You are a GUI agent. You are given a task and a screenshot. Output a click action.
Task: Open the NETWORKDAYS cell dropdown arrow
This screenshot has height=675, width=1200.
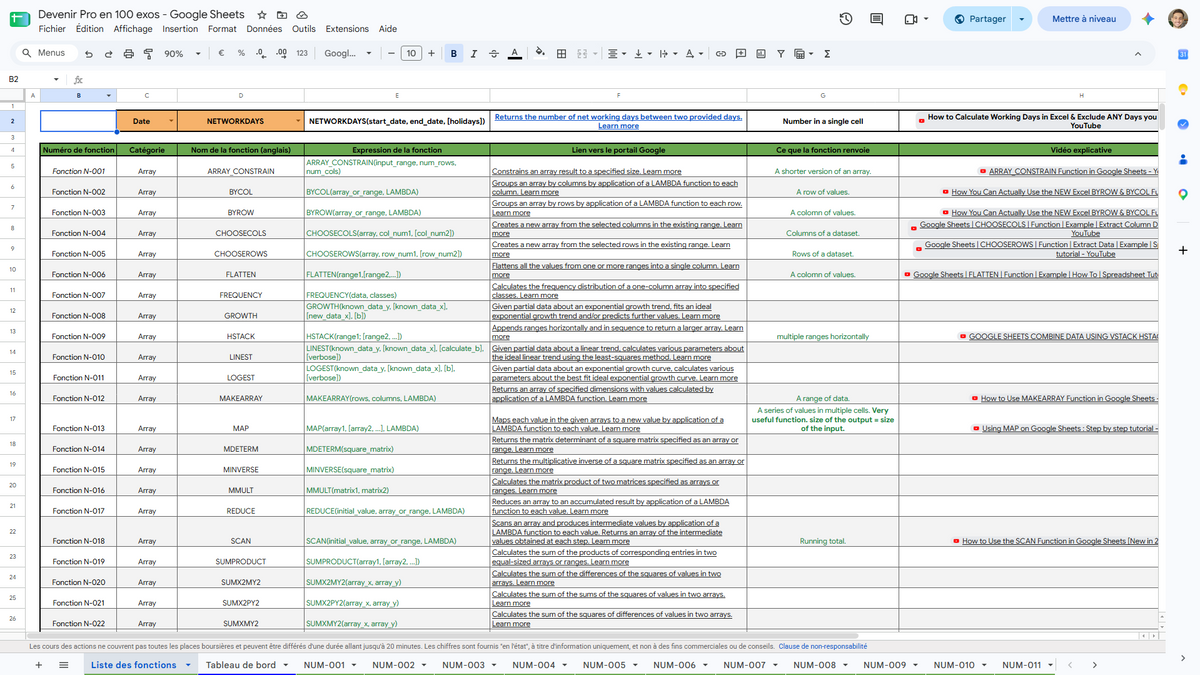pyautogui.click(x=298, y=121)
